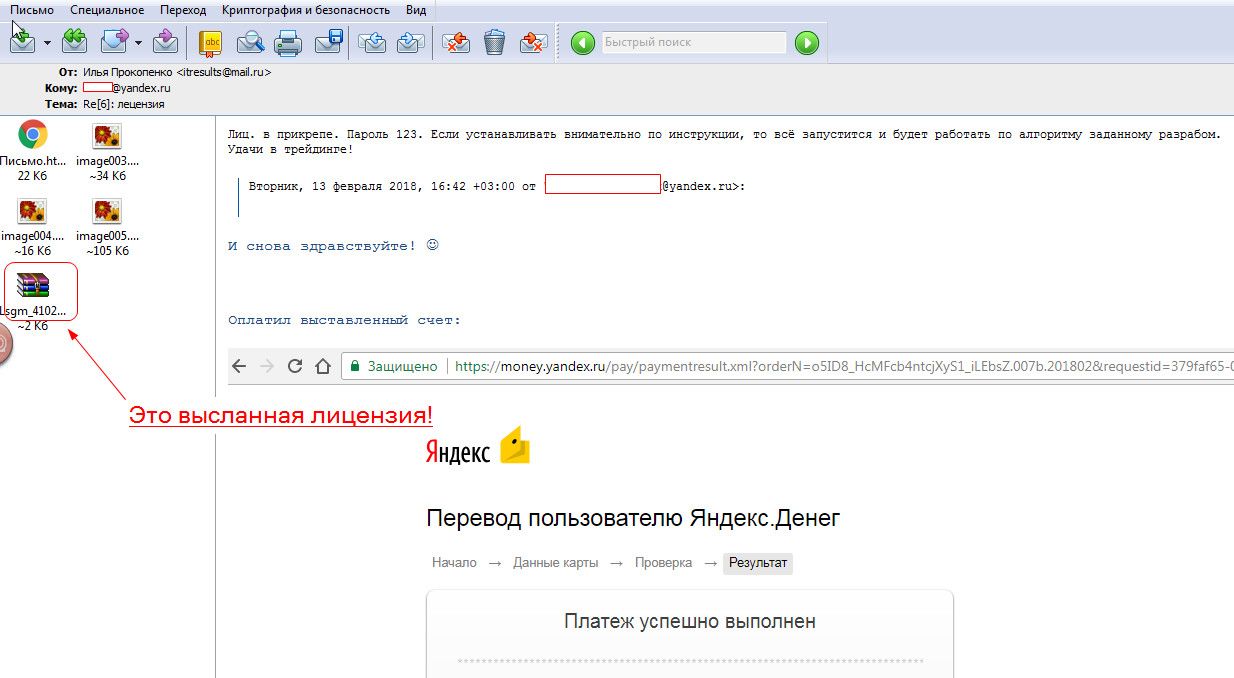Expand the Forward button's dropdown arrow
This screenshot has height=678, width=1234.
pyautogui.click(x=138, y=43)
